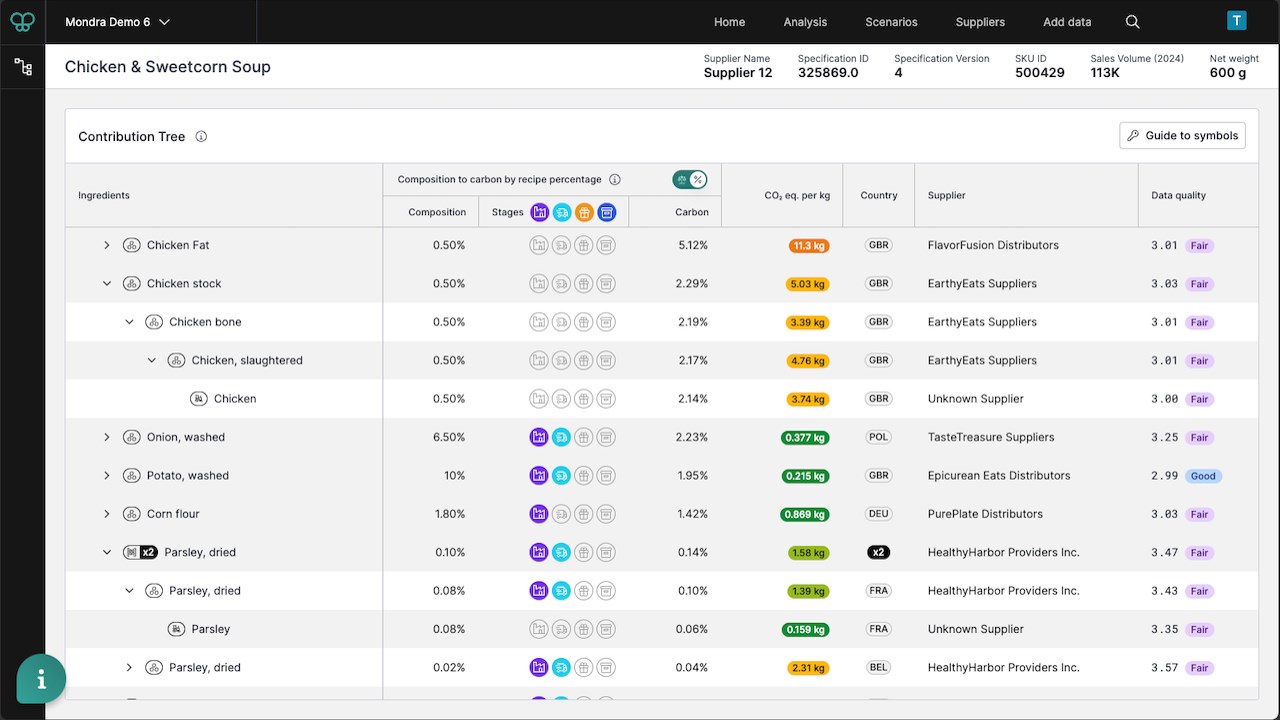Click the search magnifier in top navigation
1280x720 pixels.
tap(1132, 22)
